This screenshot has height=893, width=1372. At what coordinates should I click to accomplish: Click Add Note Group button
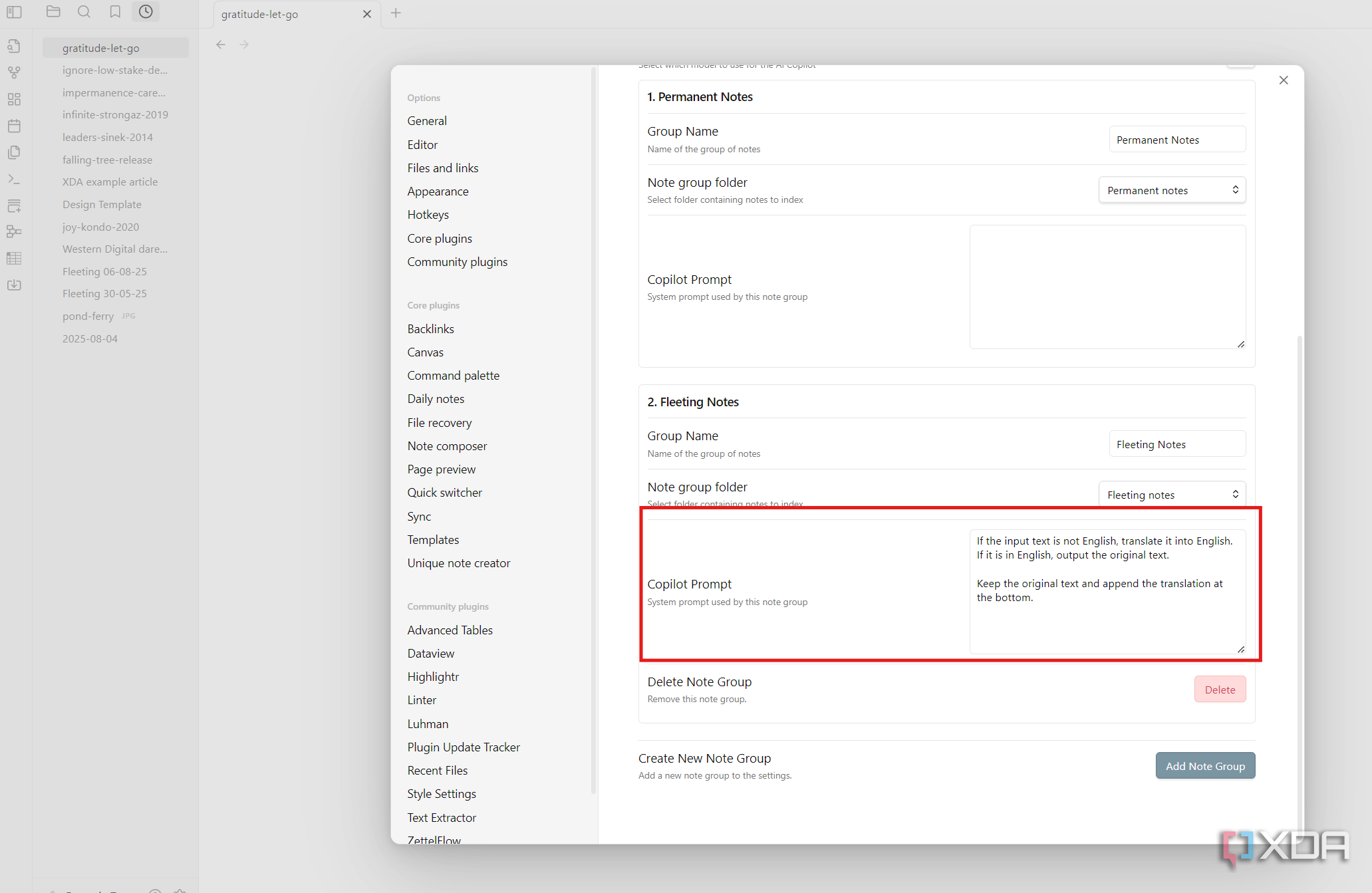1205,766
